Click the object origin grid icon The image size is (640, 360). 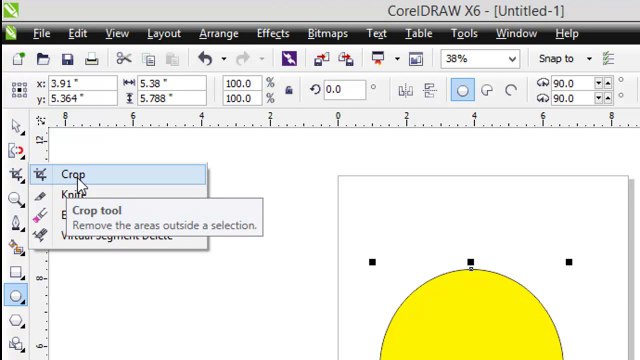click(x=19, y=90)
